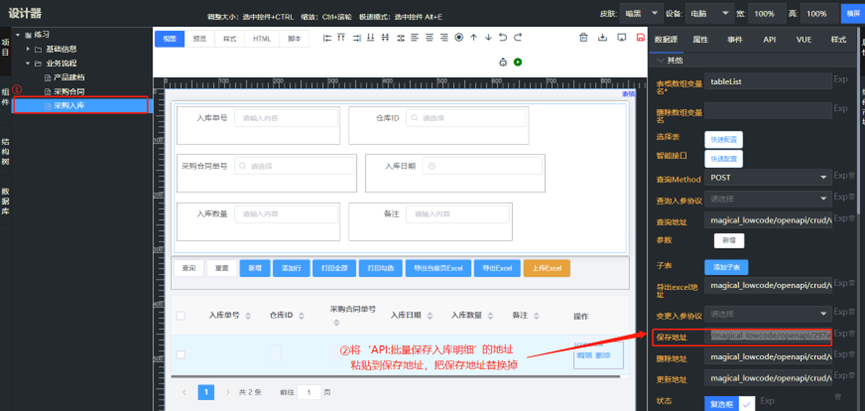Click Exp beside 删除数组变量名
Screen dimensions: 865x411
click(840, 109)
